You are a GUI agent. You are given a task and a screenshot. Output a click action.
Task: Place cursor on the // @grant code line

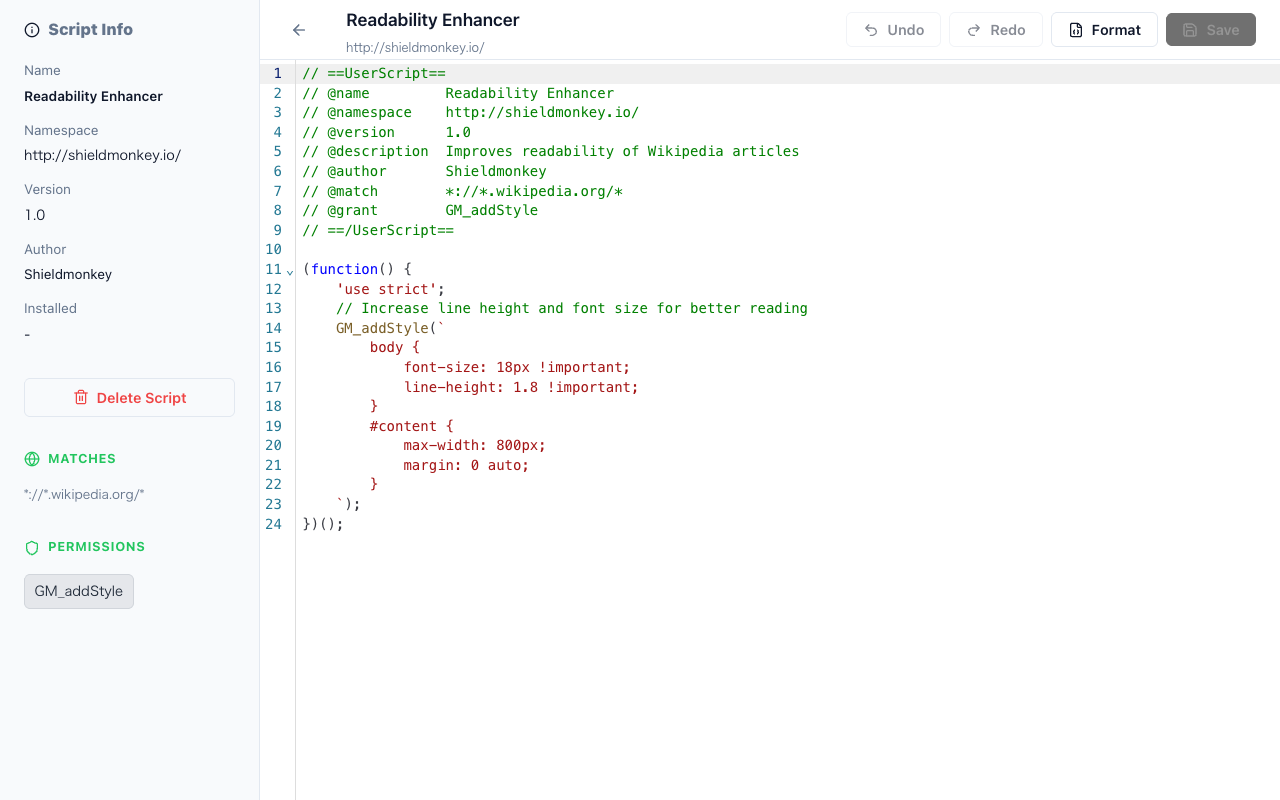pos(420,210)
